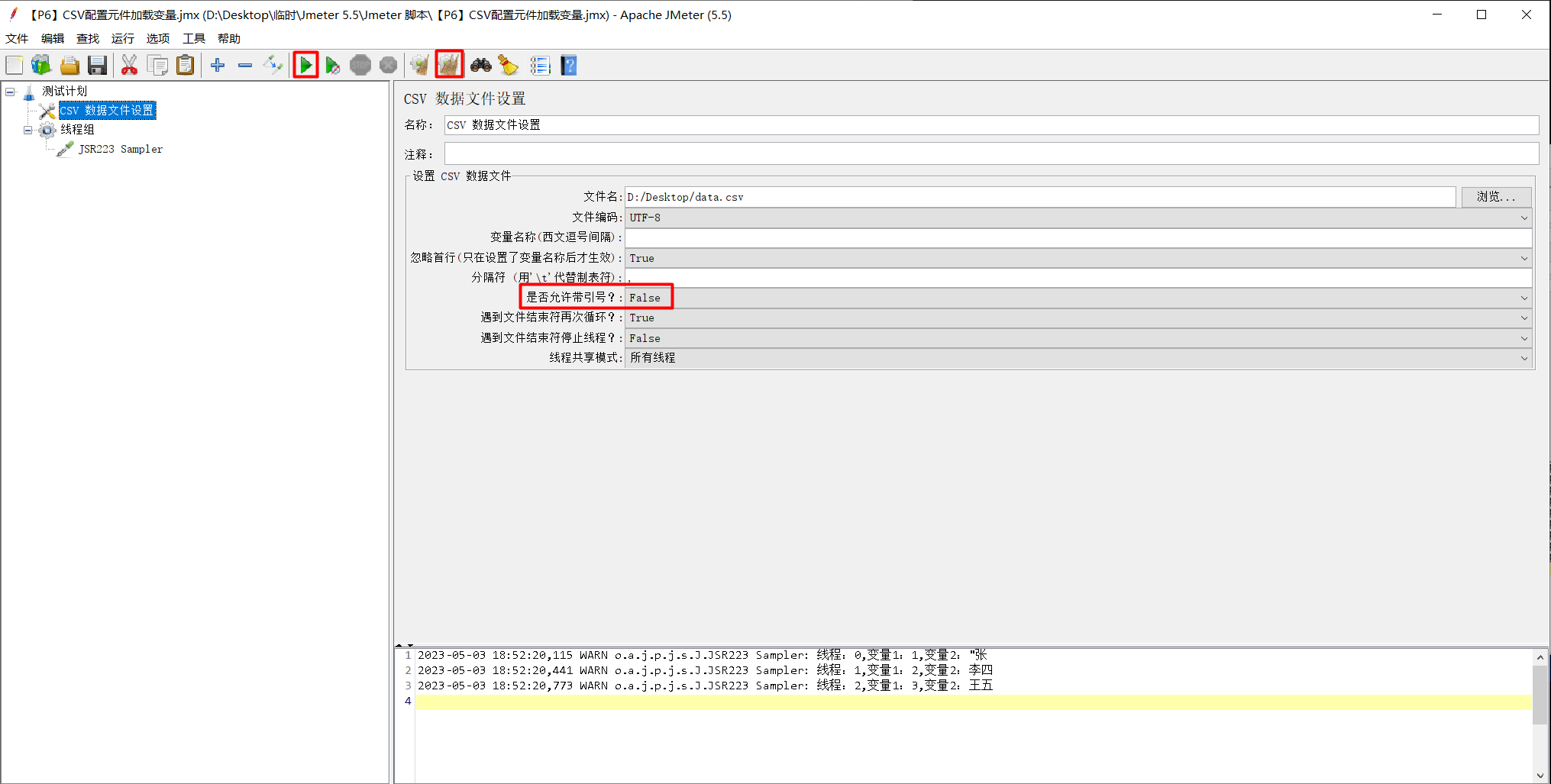Click log line 1 with 线程: 0
Screen dimensions: 1551x784
702,655
